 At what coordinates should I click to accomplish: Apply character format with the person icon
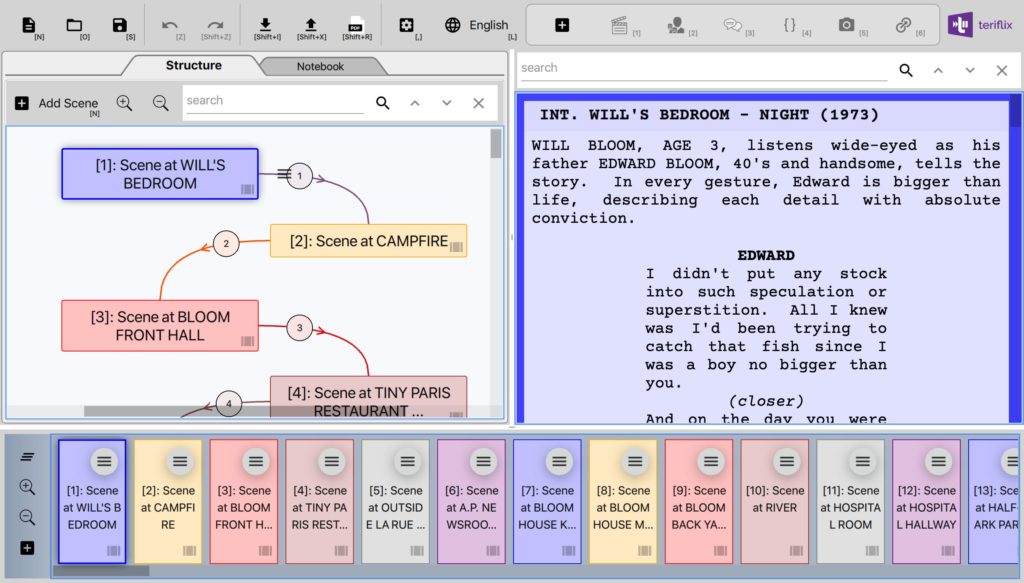tap(676, 25)
